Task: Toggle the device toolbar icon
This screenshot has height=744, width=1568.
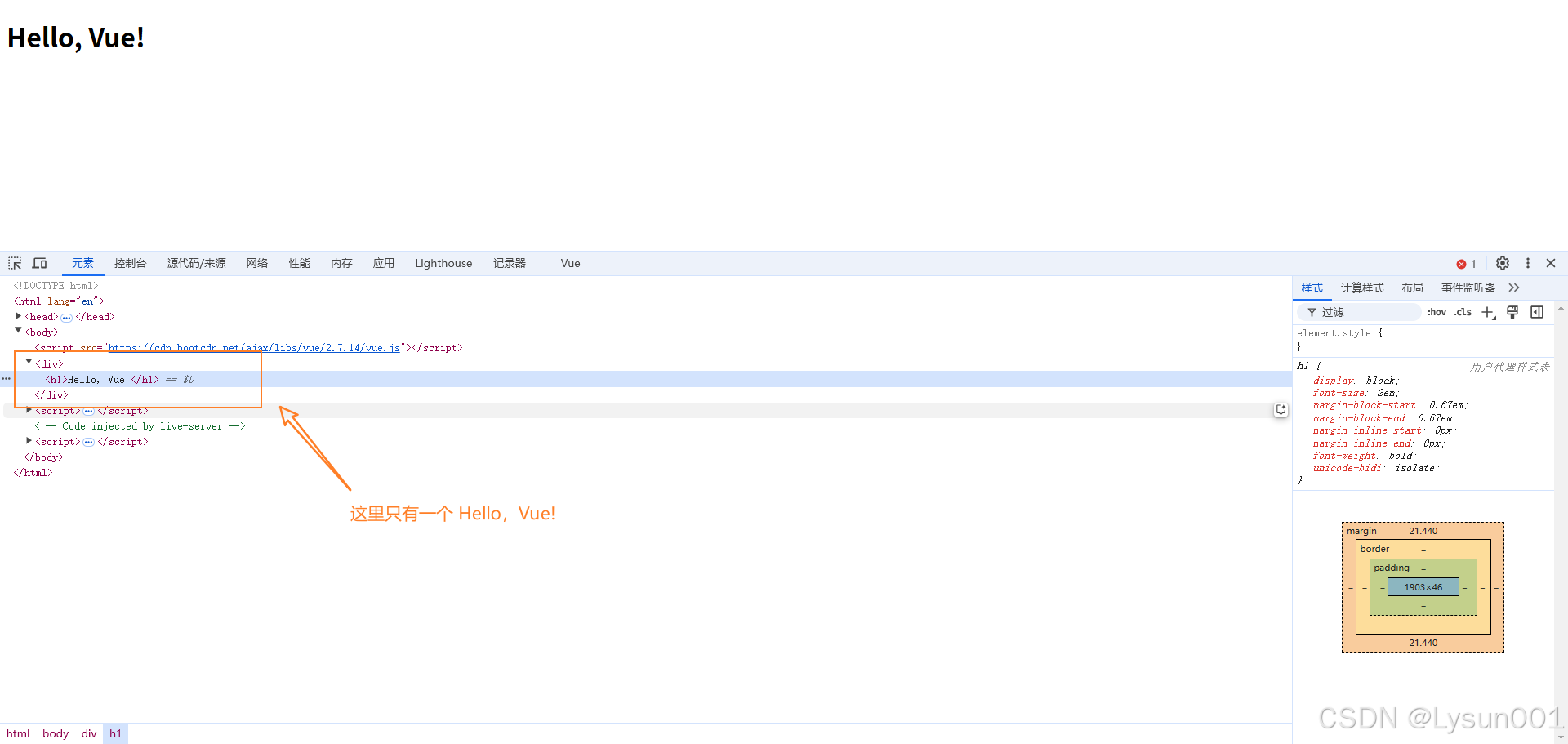Action: [39, 263]
